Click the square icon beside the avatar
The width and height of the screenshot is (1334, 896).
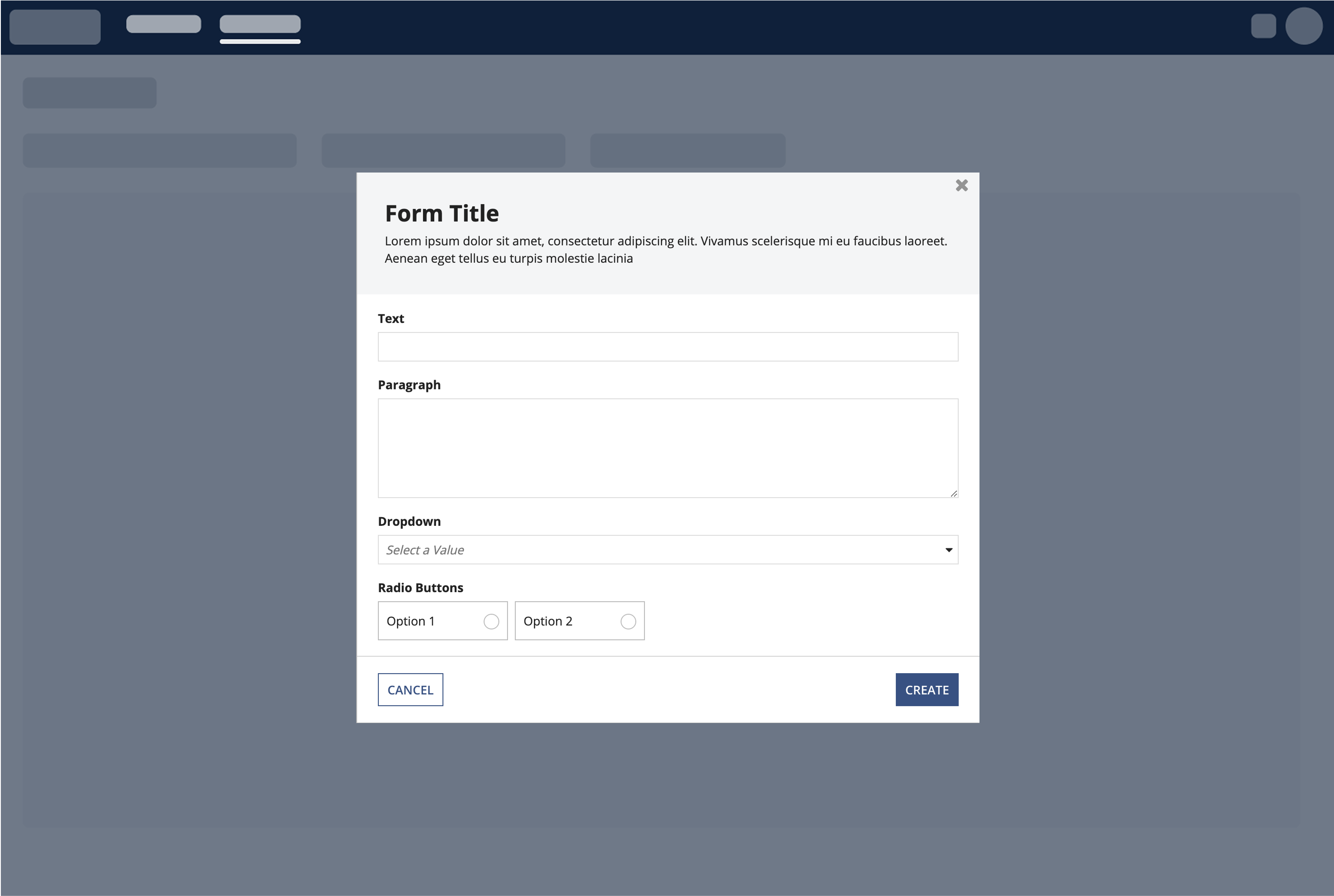click(1263, 26)
